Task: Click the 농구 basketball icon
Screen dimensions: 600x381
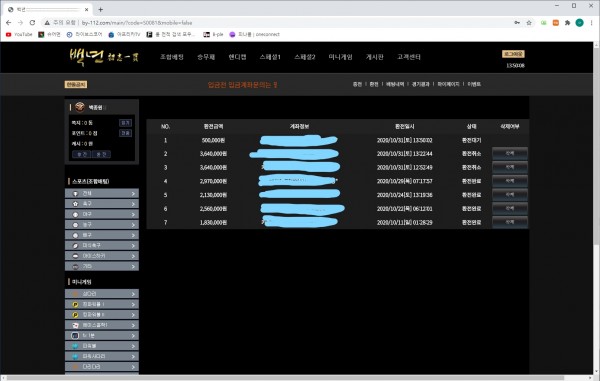Action: (75, 225)
